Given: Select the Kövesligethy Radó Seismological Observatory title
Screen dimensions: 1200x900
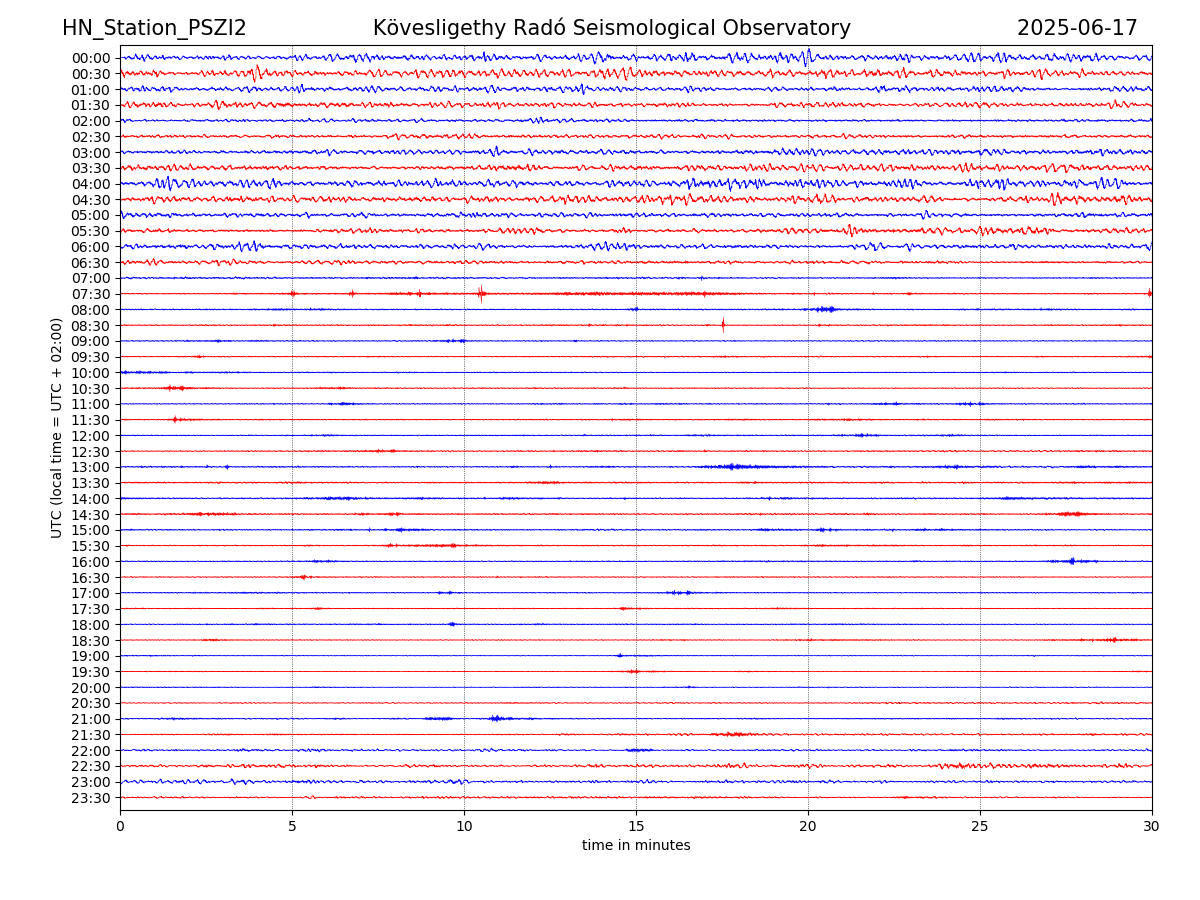Looking at the screenshot, I should [x=611, y=29].
